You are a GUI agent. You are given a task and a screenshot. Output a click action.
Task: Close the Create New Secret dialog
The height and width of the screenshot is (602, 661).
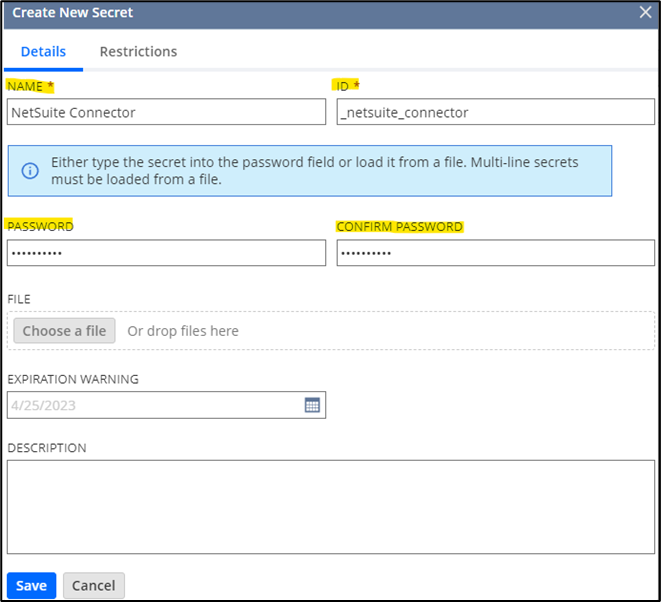pos(645,13)
